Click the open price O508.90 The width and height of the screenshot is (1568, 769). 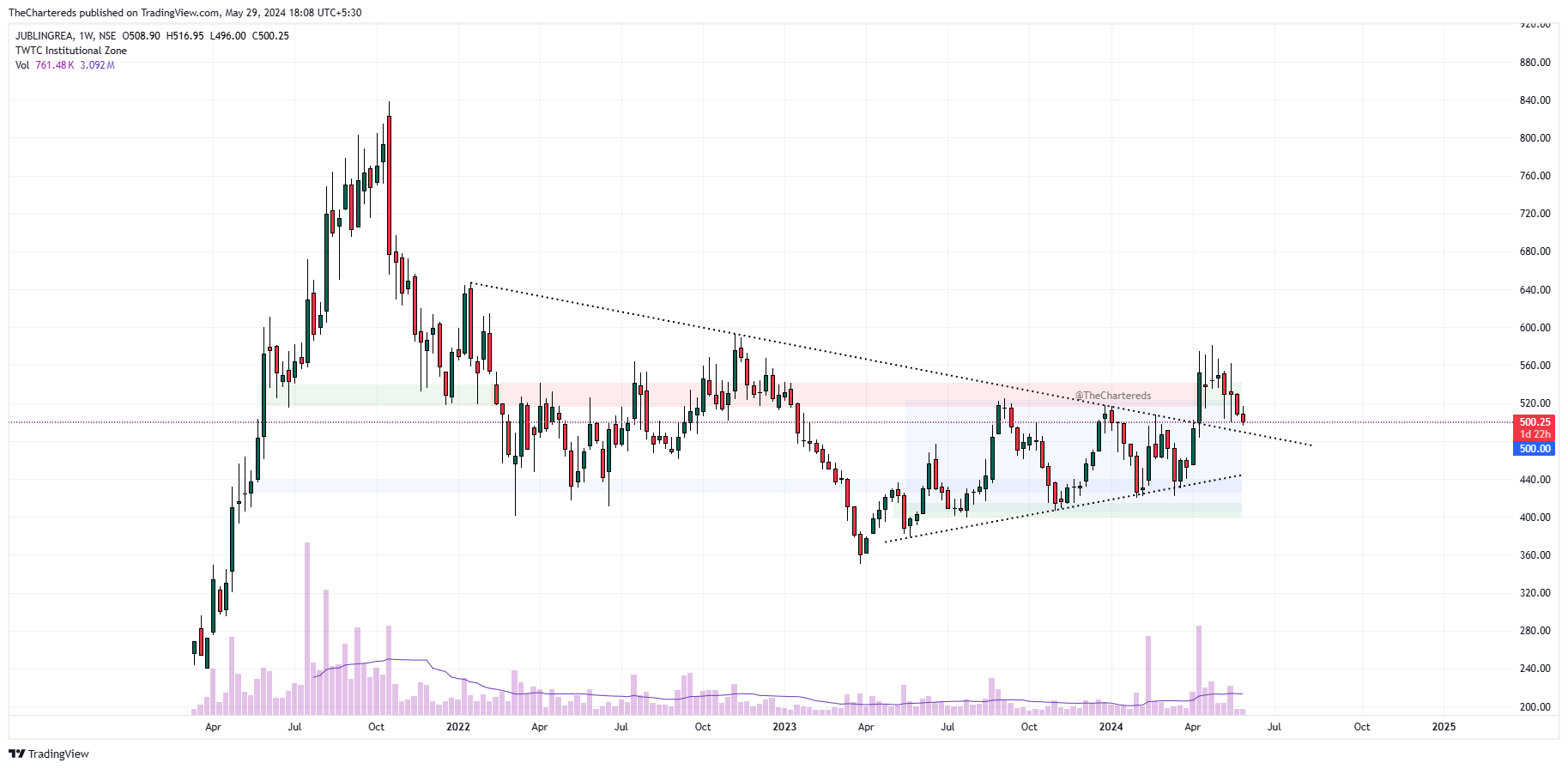(141, 36)
